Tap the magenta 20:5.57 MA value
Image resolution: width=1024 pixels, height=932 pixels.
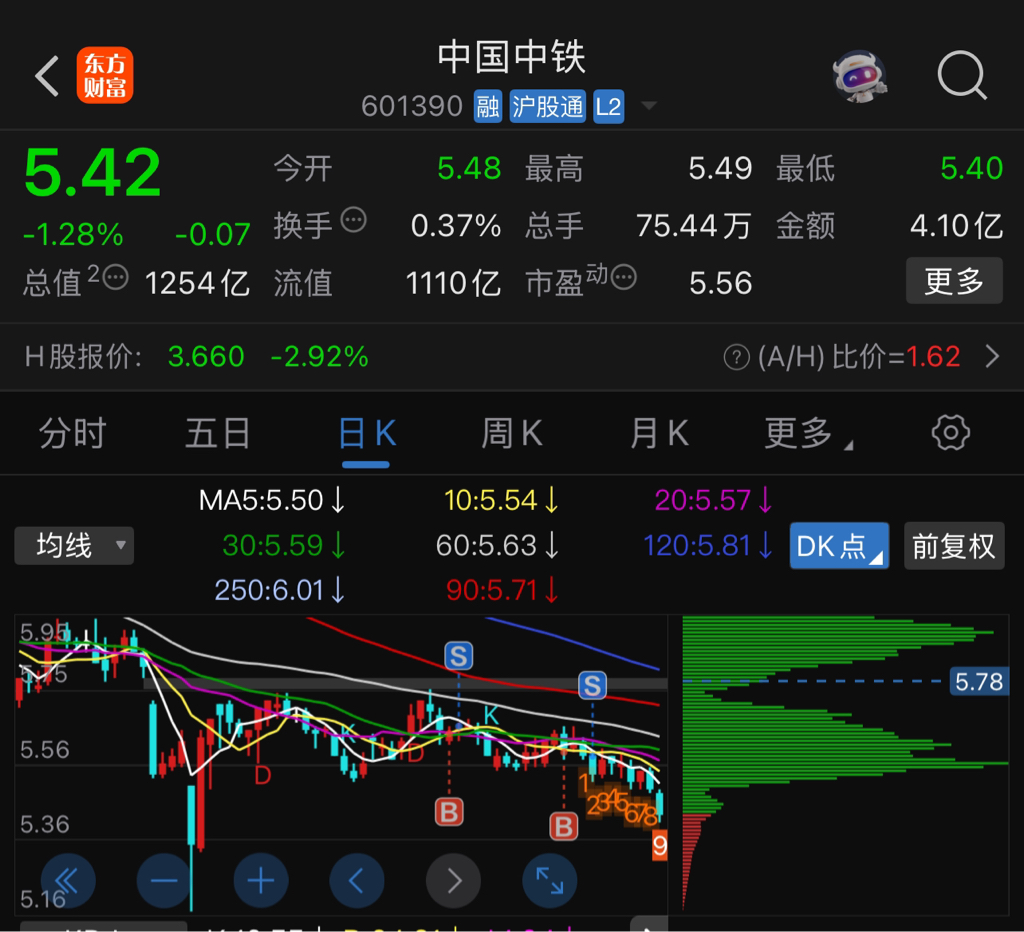714,501
